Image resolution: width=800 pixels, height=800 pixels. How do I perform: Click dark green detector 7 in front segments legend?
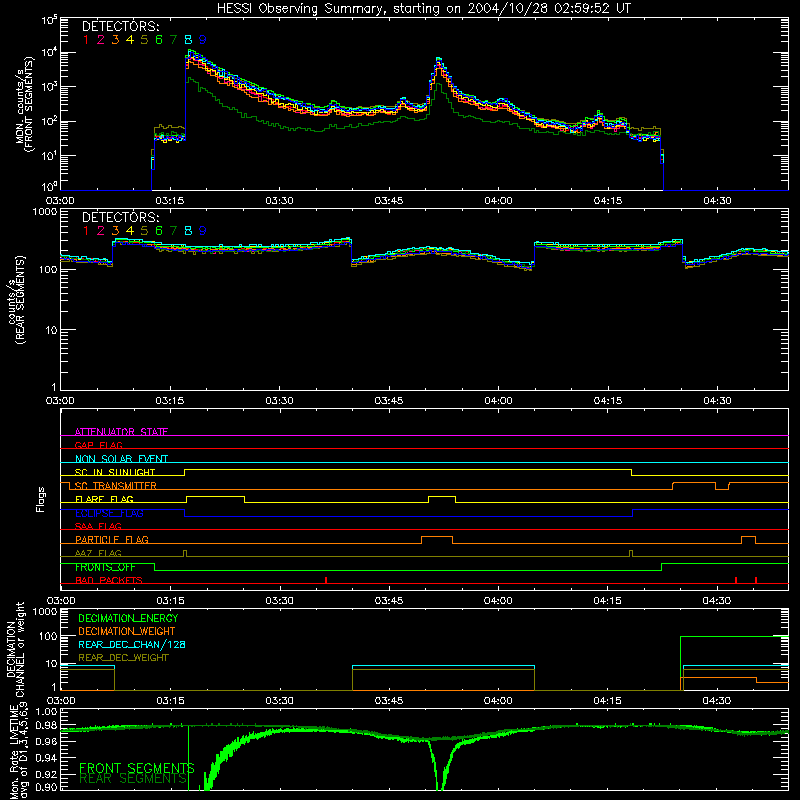coord(173,40)
